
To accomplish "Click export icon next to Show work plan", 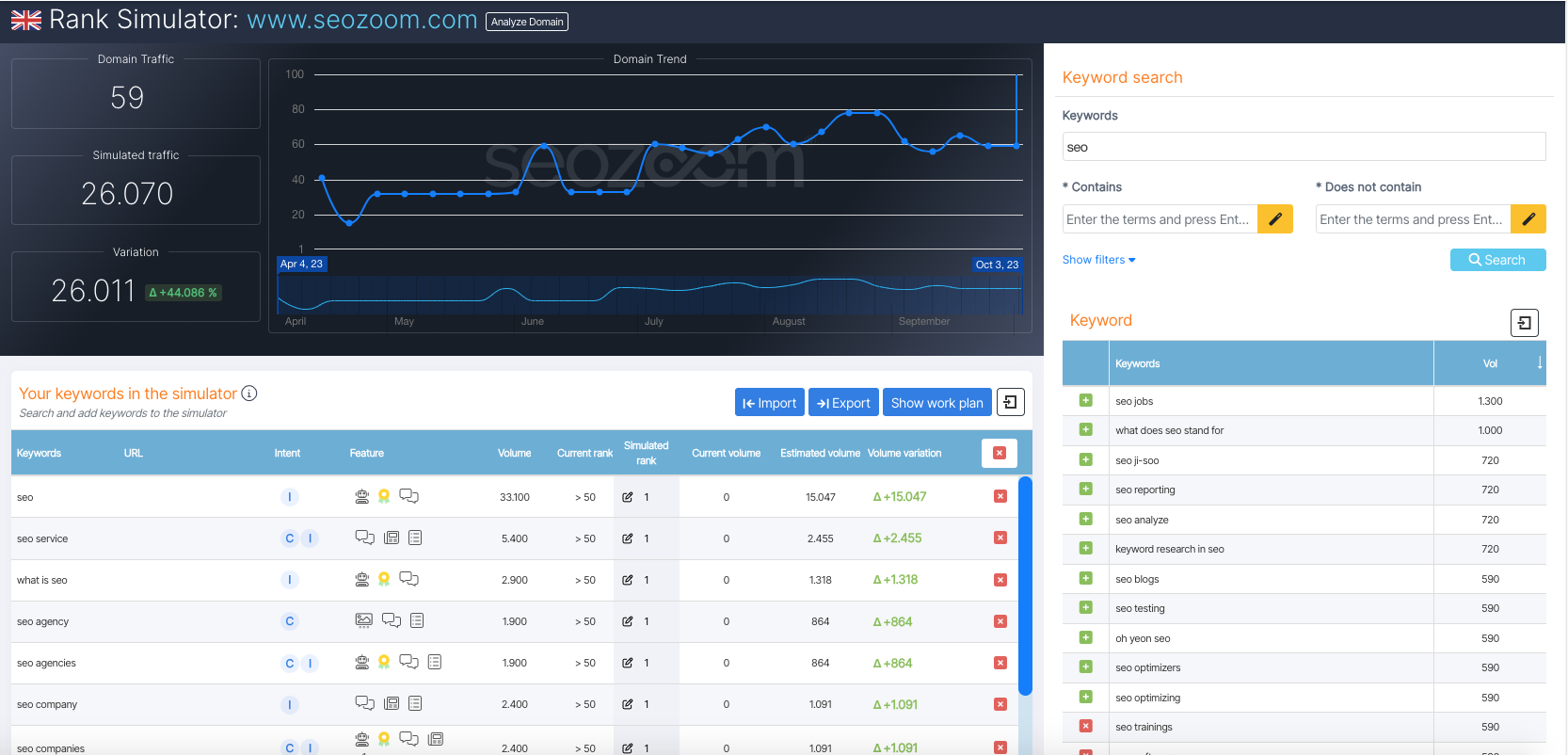I will coord(1011,402).
